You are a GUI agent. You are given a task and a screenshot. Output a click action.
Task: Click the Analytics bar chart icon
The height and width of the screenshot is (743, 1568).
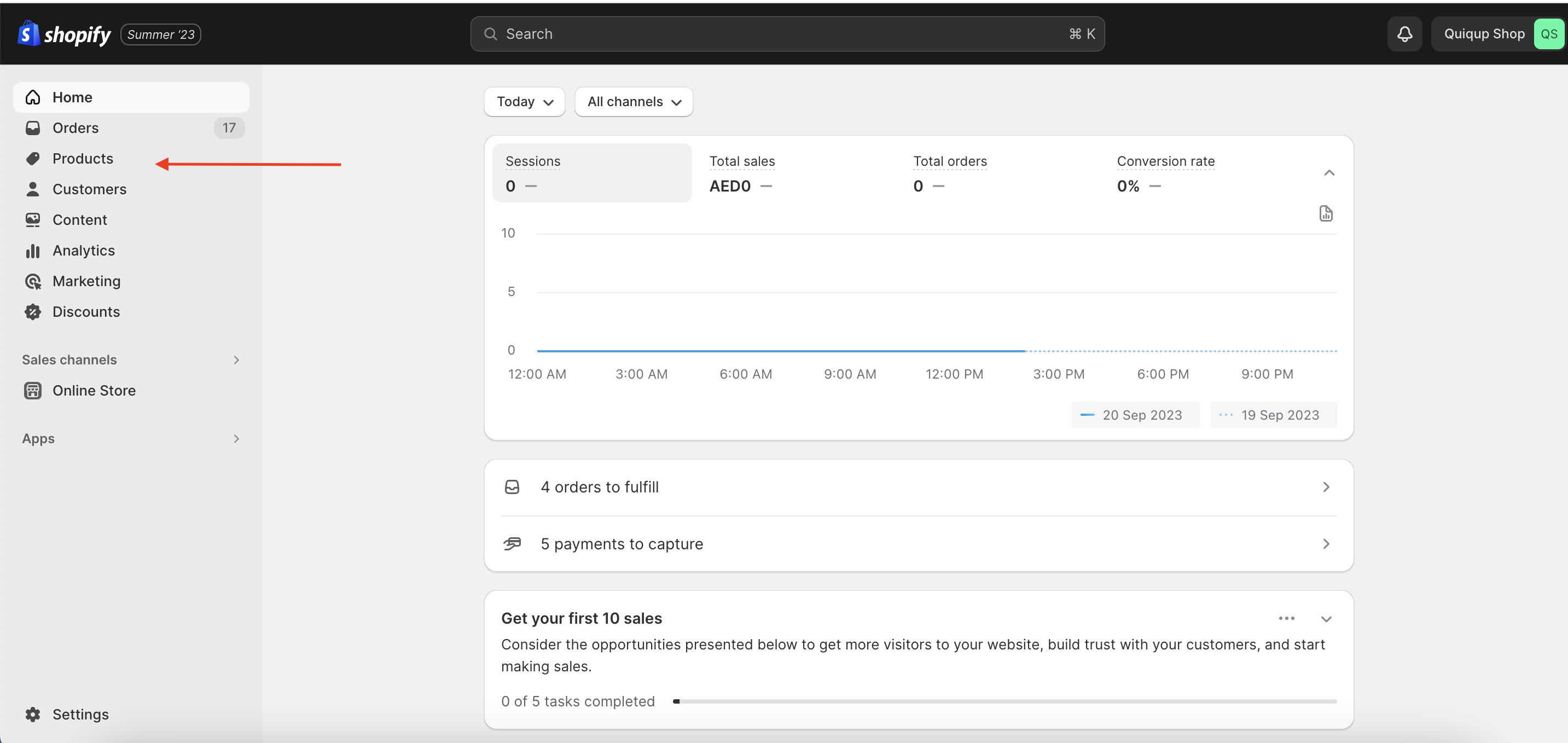click(x=33, y=251)
